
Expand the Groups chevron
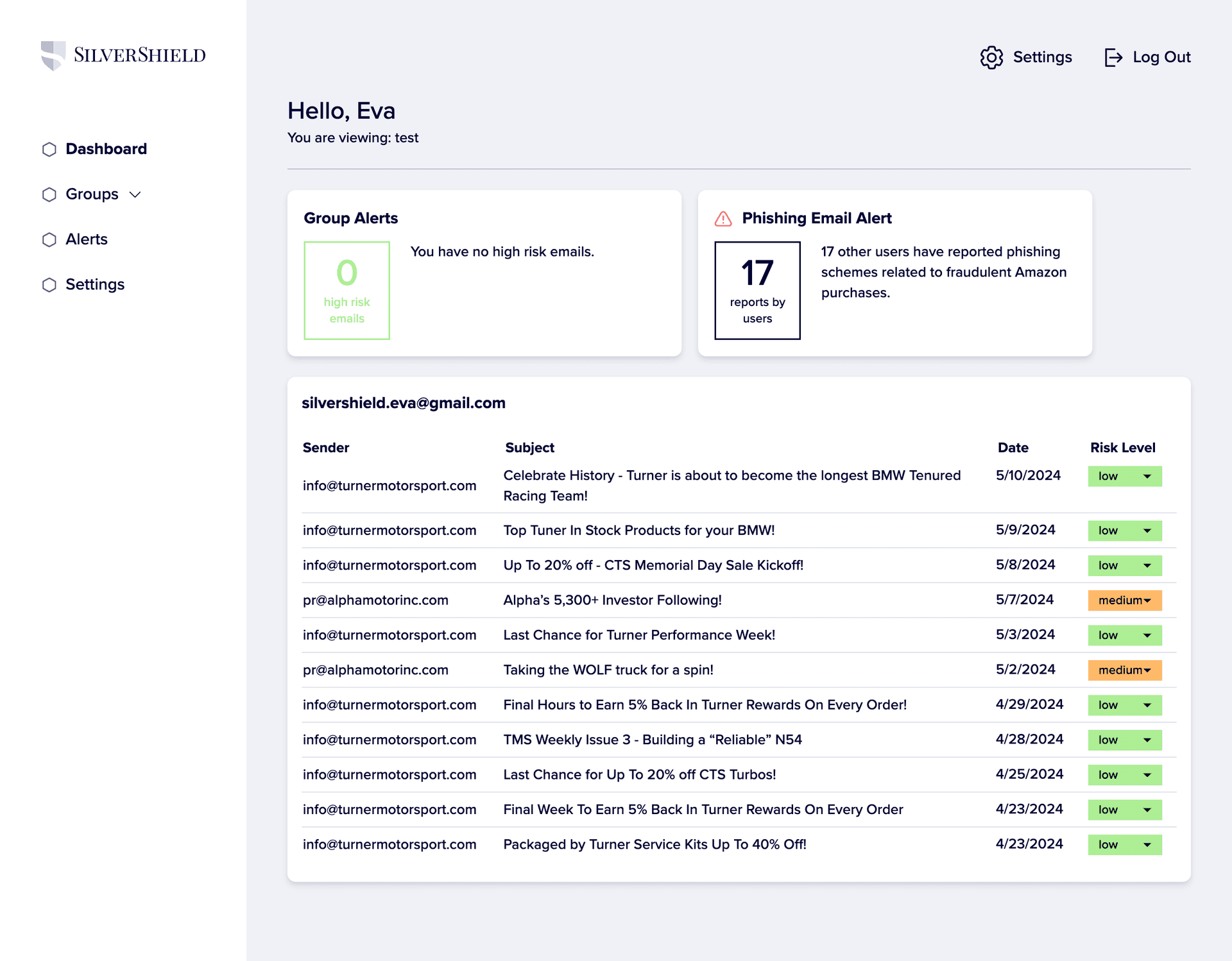click(x=135, y=194)
